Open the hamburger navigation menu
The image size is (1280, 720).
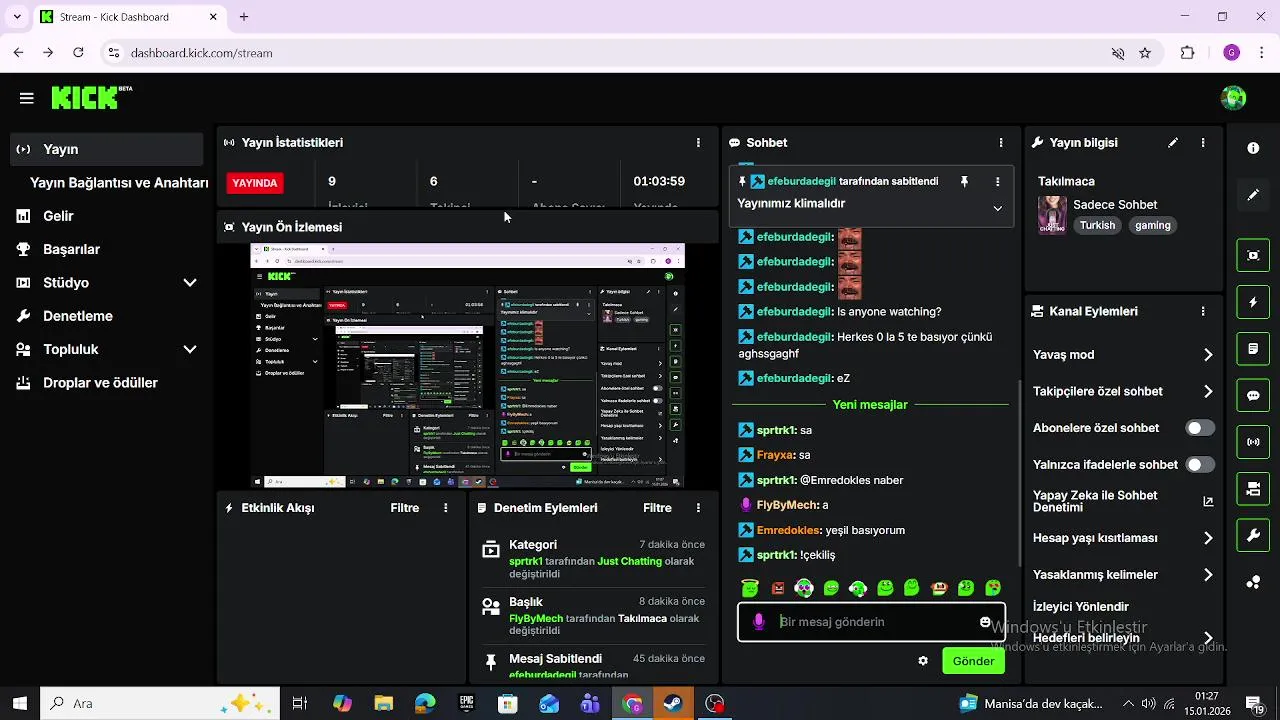click(x=27, y=98)
